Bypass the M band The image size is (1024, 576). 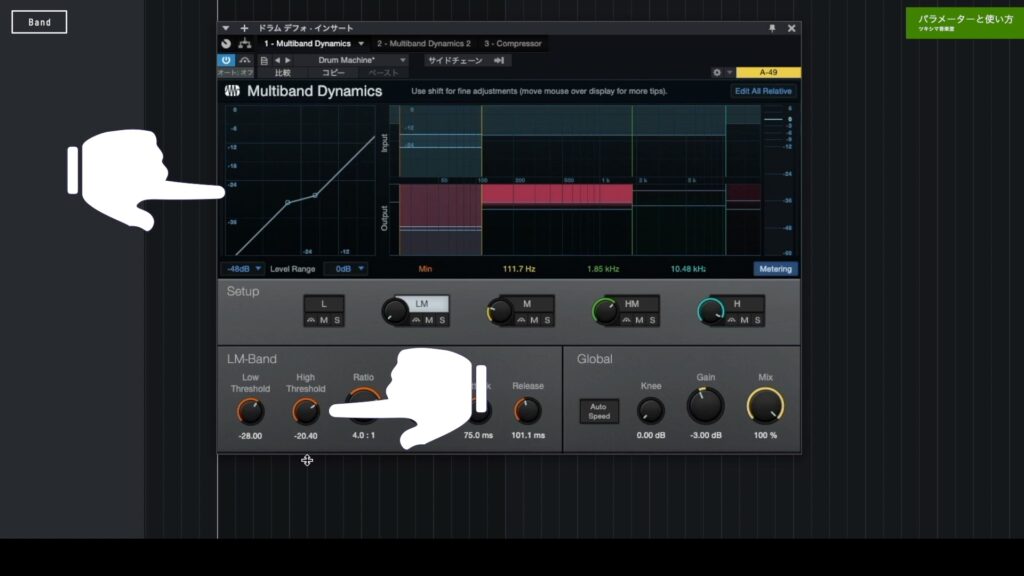[x=521, y=320]
